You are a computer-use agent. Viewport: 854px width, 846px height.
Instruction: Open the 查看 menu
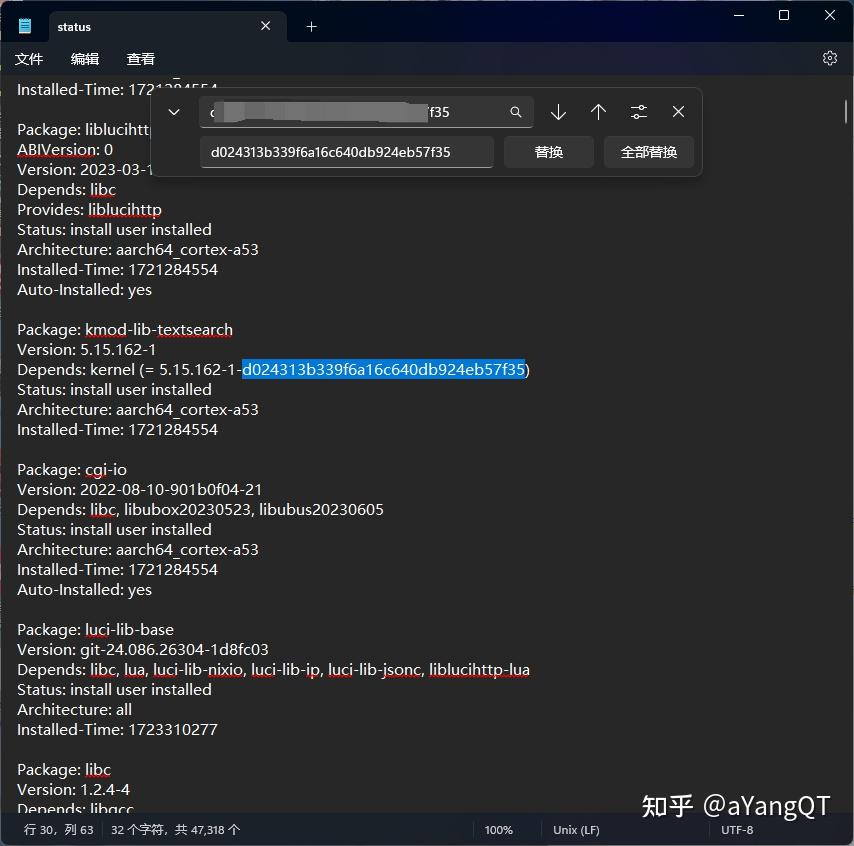click(x=140, y=59)
